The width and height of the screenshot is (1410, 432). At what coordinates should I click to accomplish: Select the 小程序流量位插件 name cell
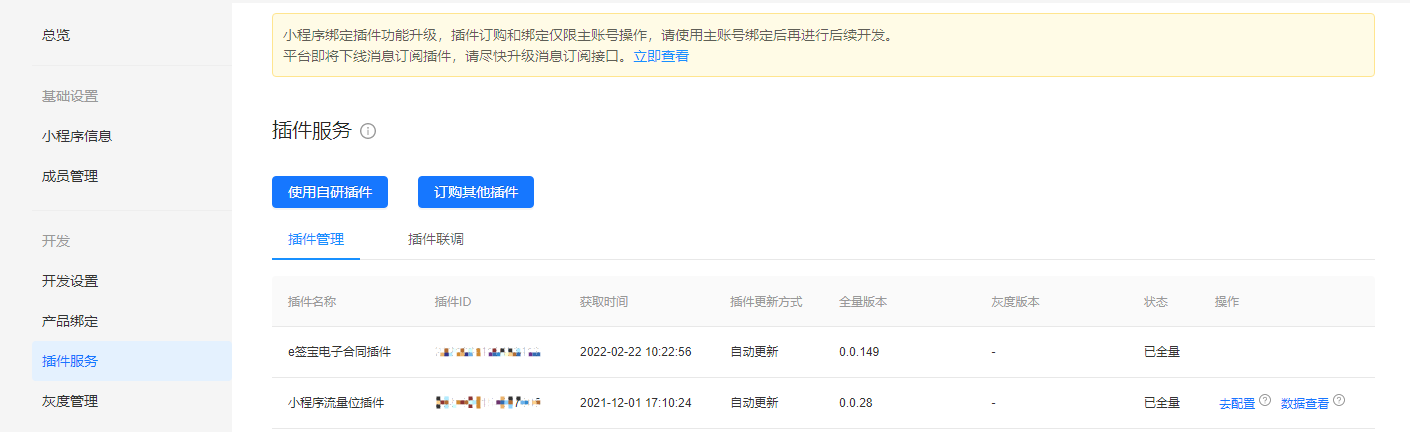pyautogui.click(x=336, y=403)
